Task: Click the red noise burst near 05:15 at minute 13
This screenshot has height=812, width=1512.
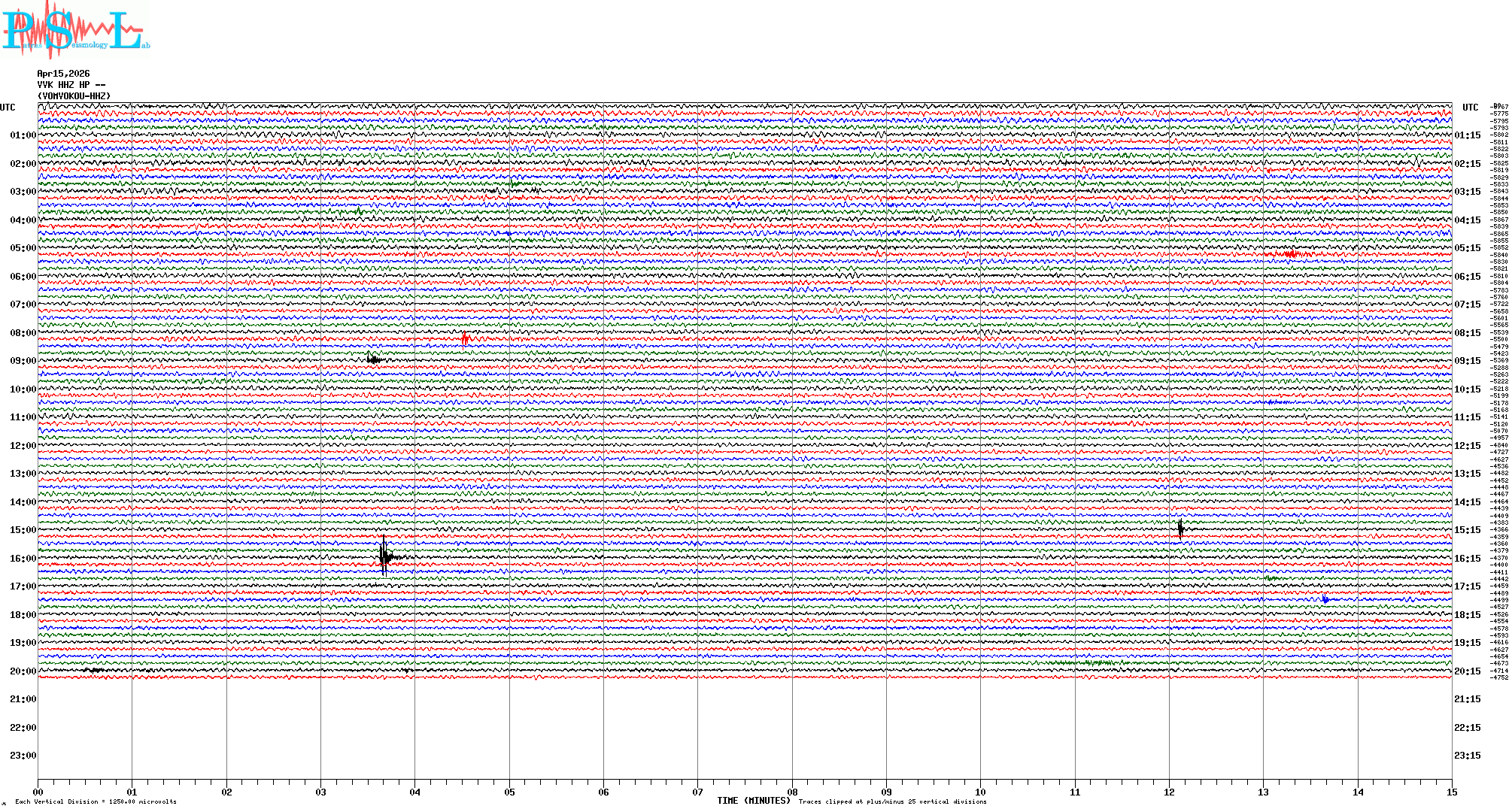Action: coord(1290,254)
